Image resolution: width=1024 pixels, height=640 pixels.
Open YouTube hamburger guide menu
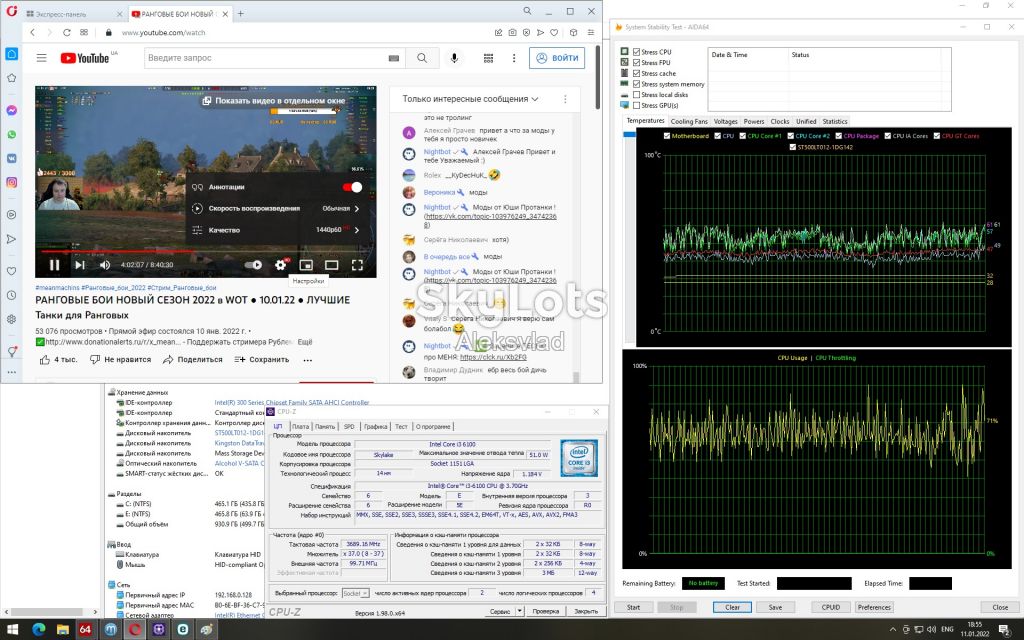[42, 58]
